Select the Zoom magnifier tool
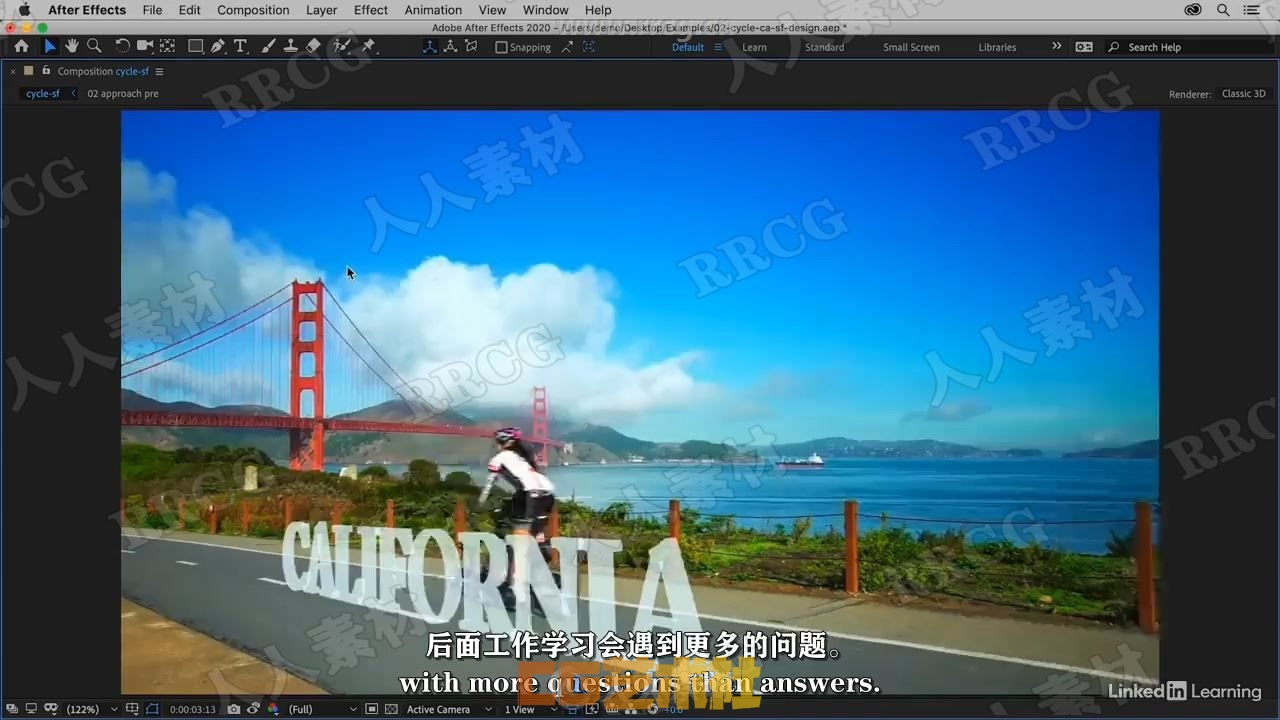The height and width of the screenshot is (720, 1280). 94,46
